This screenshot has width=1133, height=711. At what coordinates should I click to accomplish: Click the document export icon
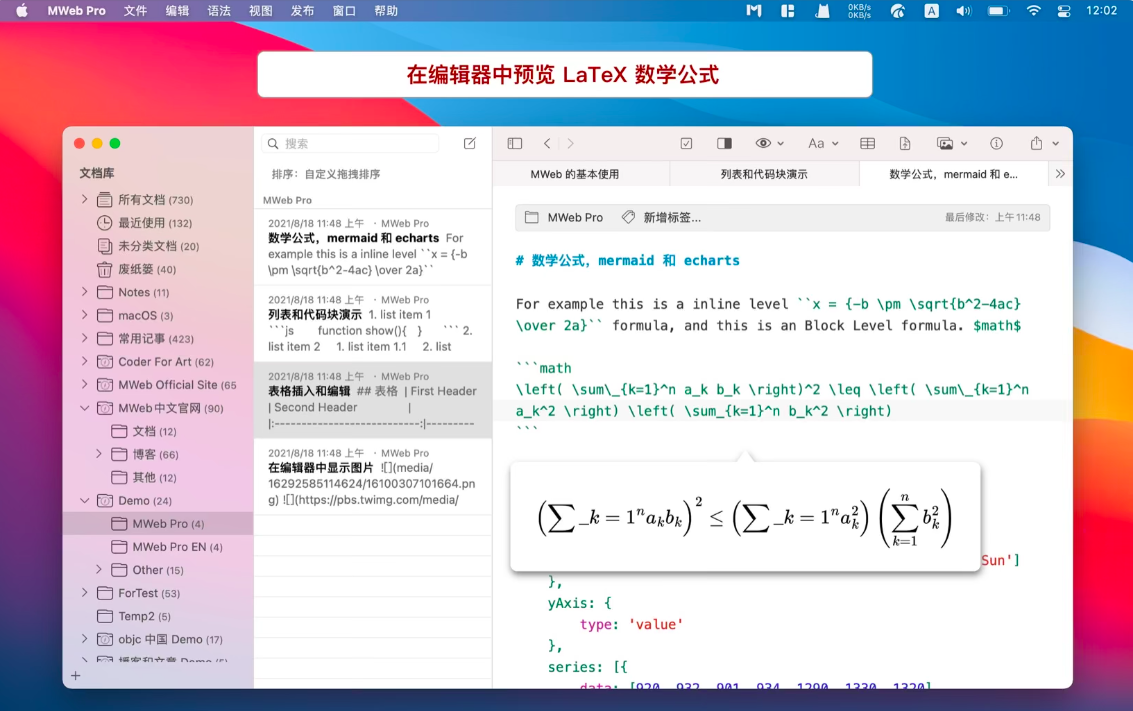pyautogui.click(x=905, y=143)
